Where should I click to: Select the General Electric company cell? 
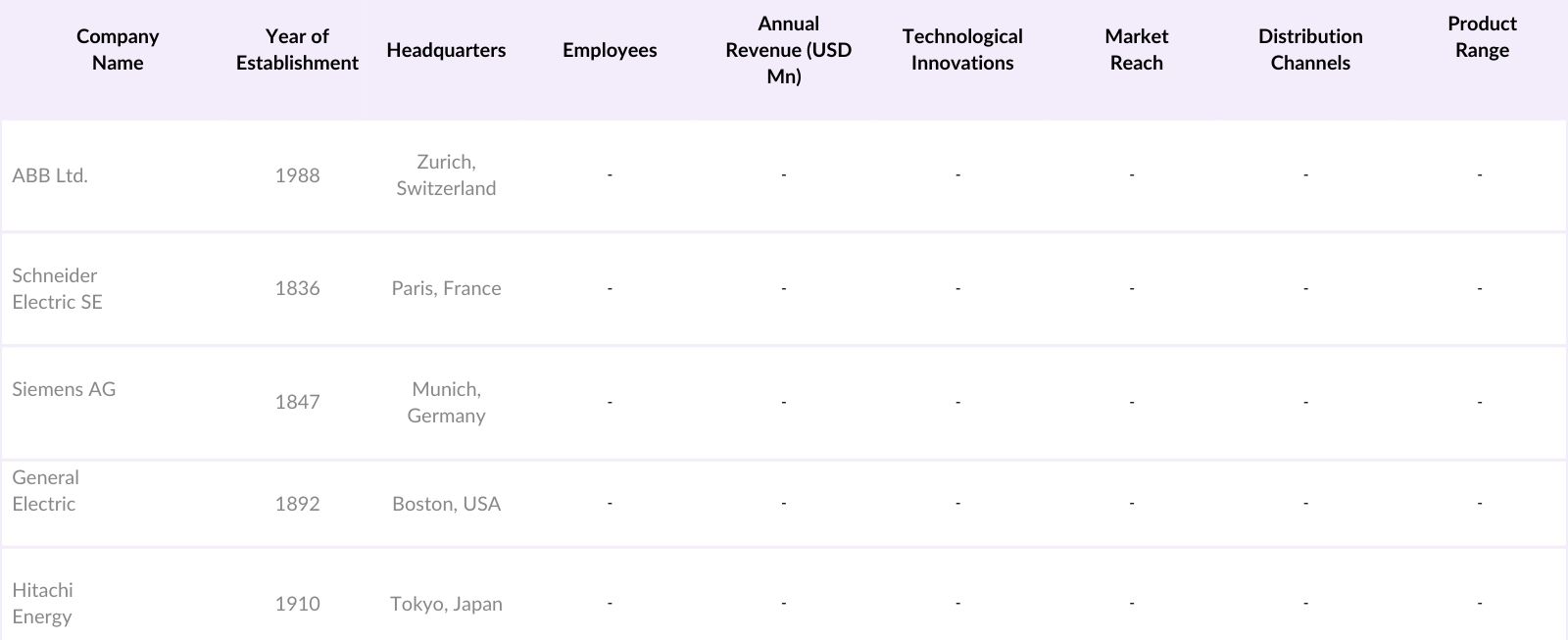[45, 490]
